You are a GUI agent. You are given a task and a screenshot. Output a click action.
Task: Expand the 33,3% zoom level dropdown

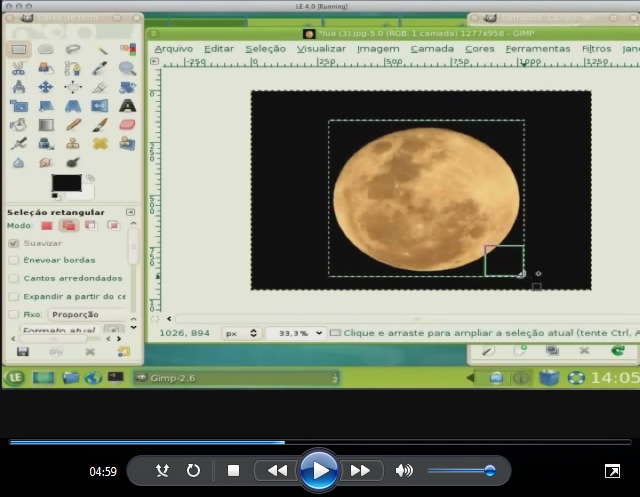click(295, 333)
